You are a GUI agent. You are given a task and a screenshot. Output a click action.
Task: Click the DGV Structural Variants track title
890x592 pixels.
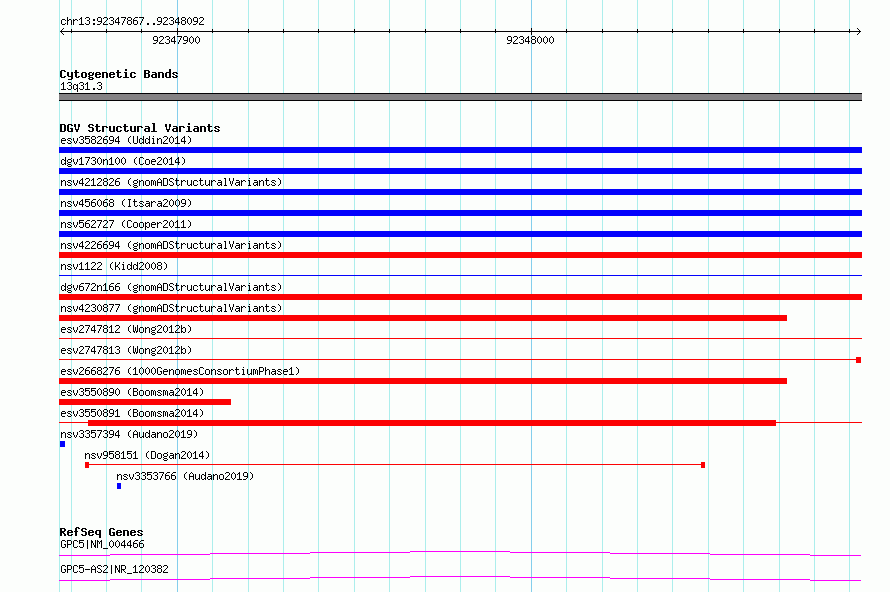pos(140,128)
